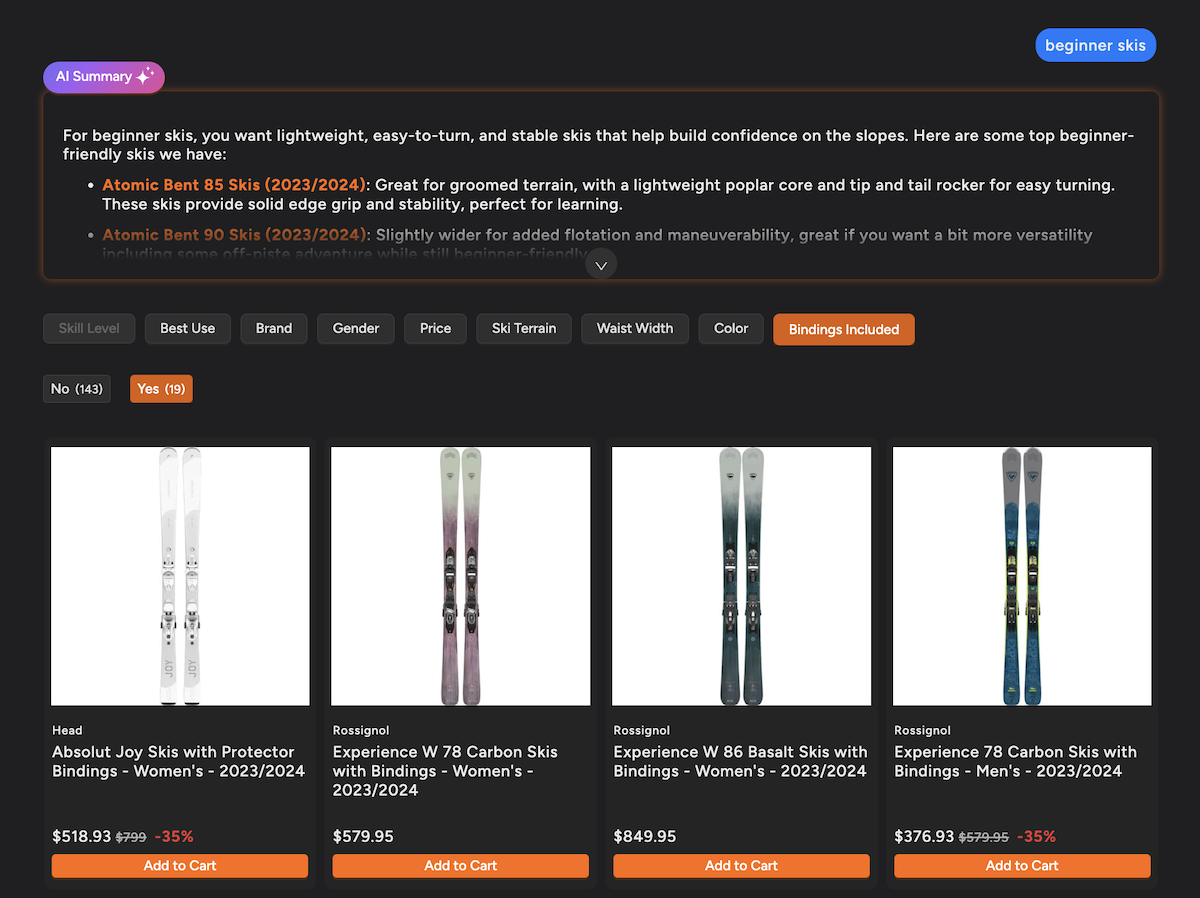Select the Waist Width filter tab
Screen dimensions: 1200x898
click(634, 329)
